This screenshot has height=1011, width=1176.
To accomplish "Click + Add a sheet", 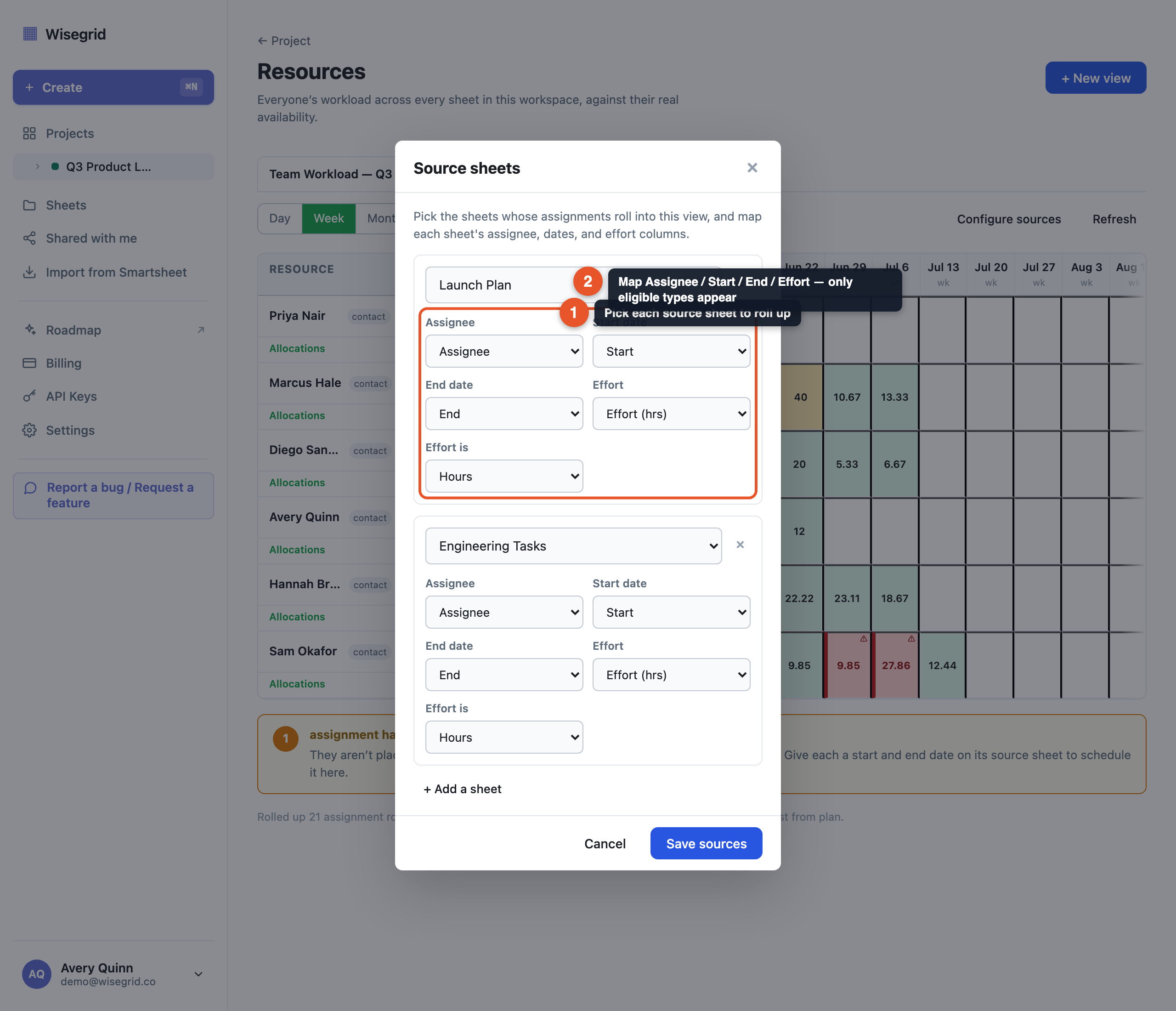I will [462, 789].
